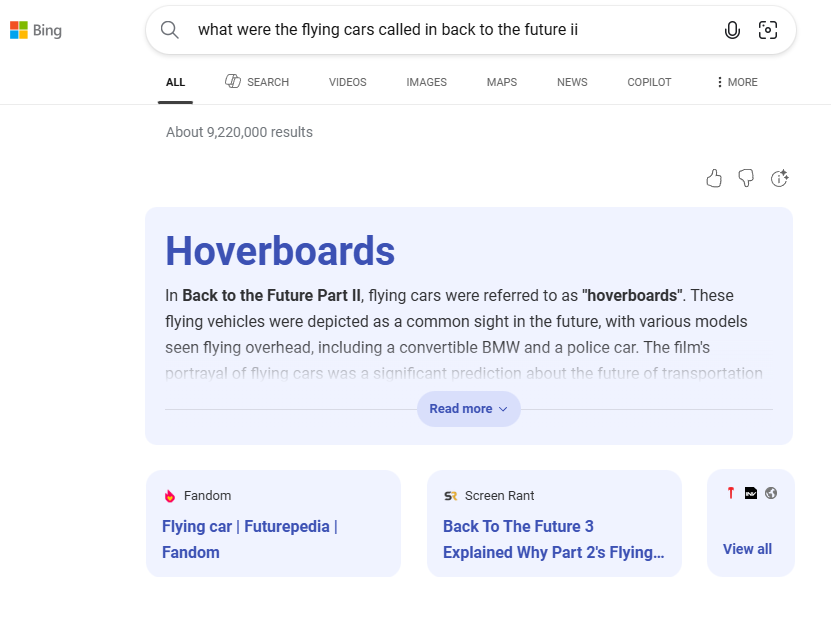
Task: Open the SEARCH tab
Action: click(x=257, y=82)
